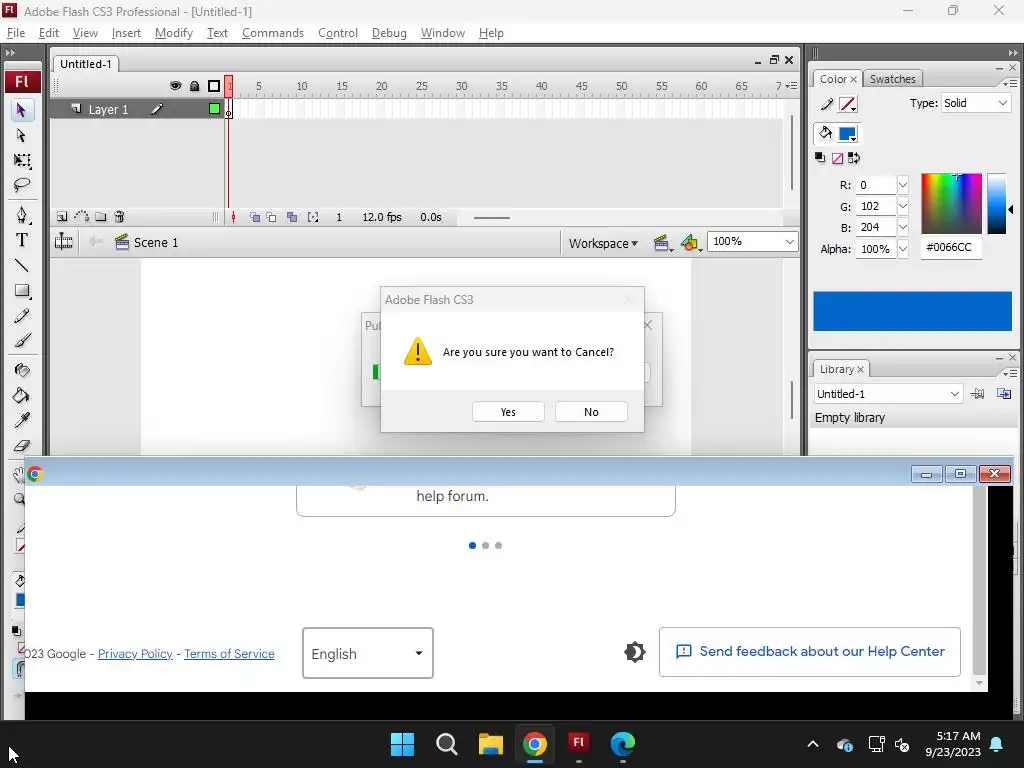Toggle Onion Skin in timeline
The height and width of the screenshot is (768, 1024).
(x=255, y=217)
